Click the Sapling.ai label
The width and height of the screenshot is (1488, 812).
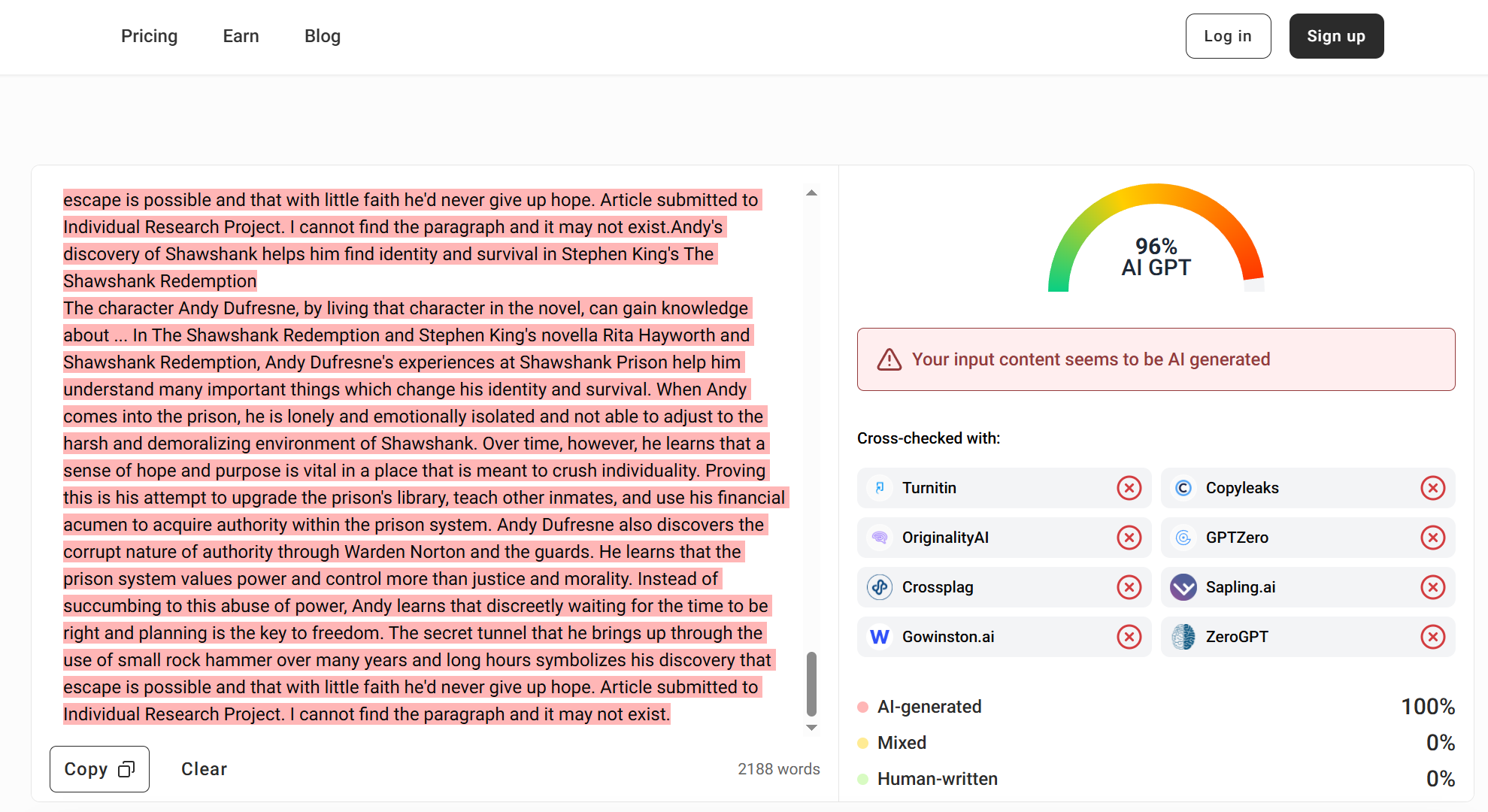tap(1241, 587)
